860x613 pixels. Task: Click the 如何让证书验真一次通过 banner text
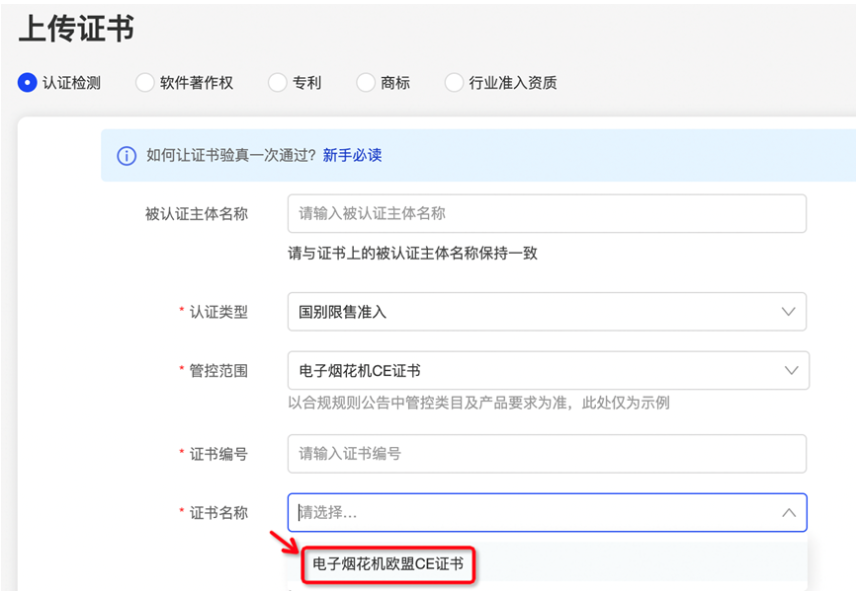231,156
